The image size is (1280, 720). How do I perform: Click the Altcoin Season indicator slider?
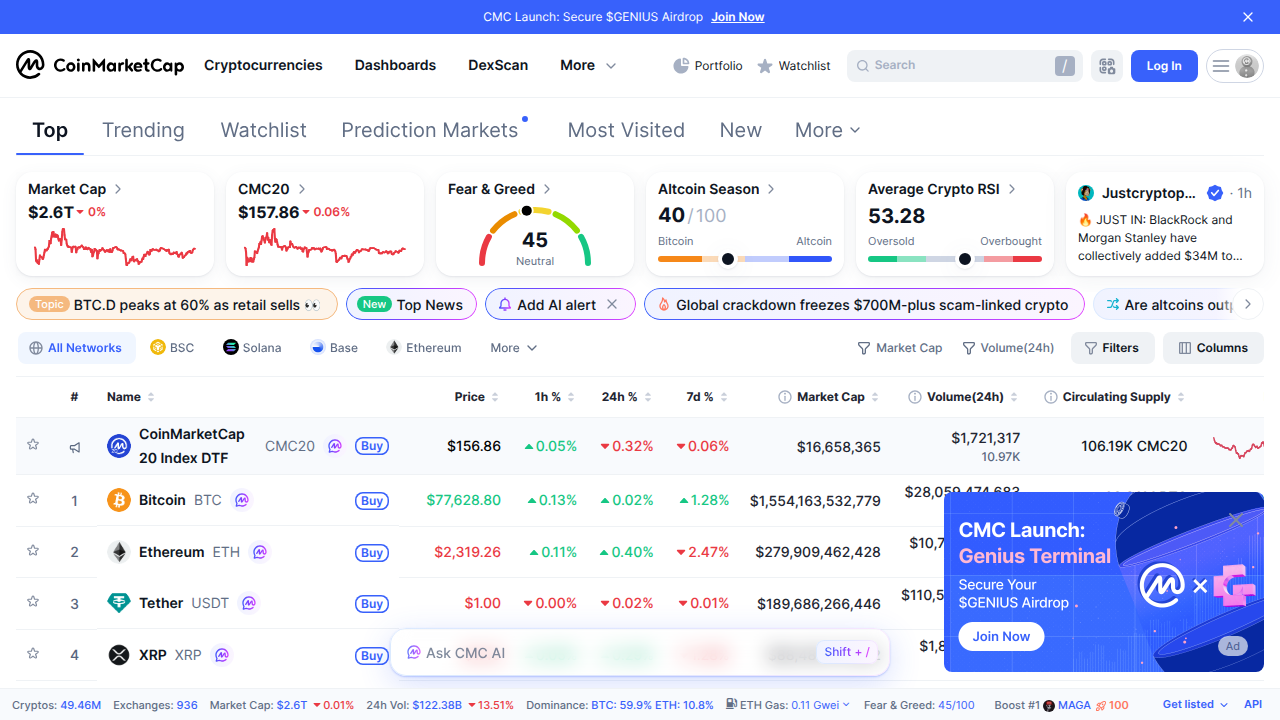click(x=727, y=259)
